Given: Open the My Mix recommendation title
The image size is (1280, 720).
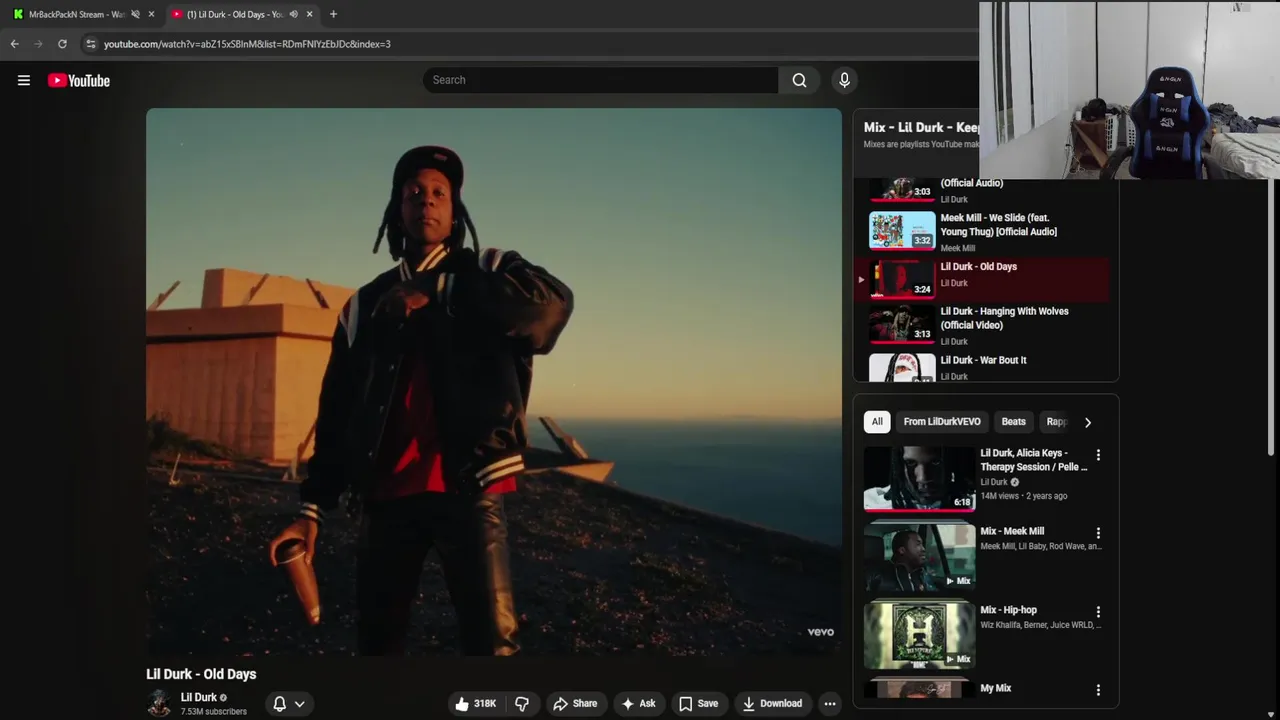Looking at the screenshot, I should [x=996, y=688].
